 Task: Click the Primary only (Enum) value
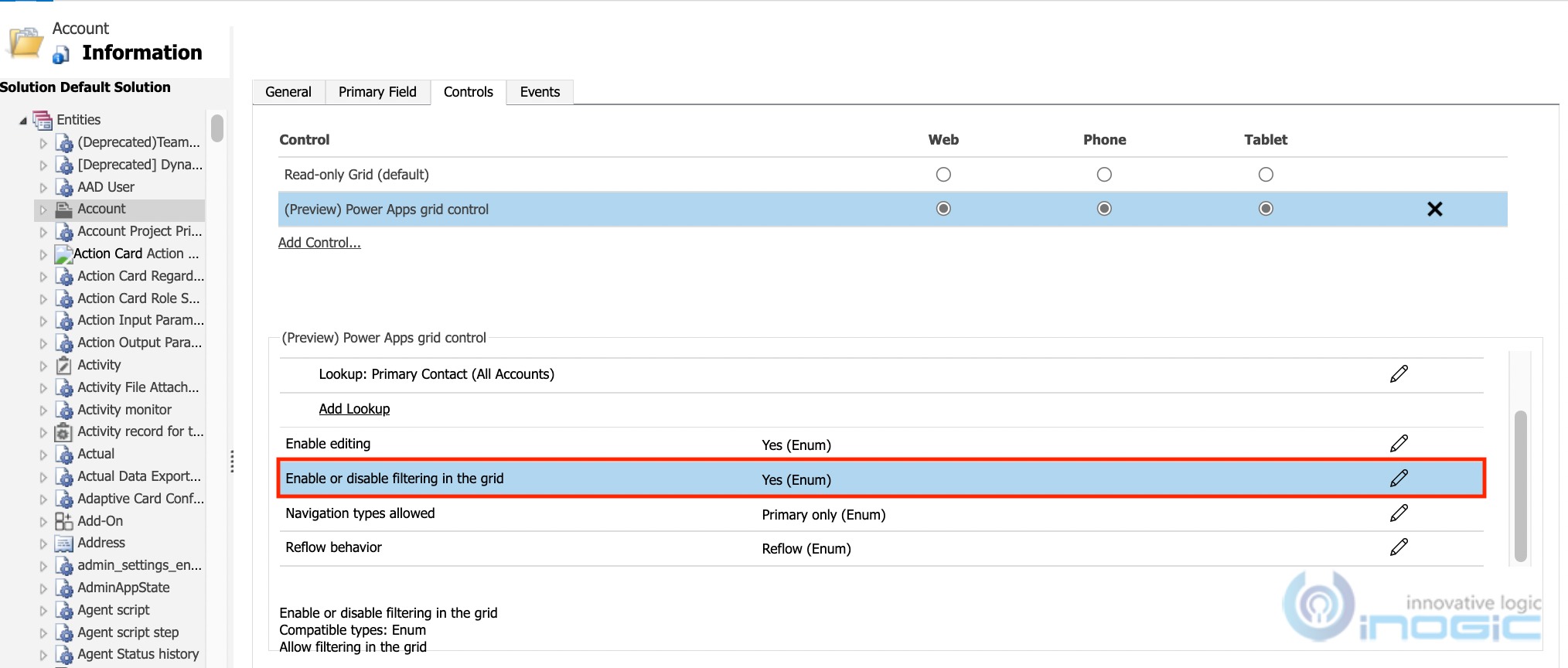(823, 515)
